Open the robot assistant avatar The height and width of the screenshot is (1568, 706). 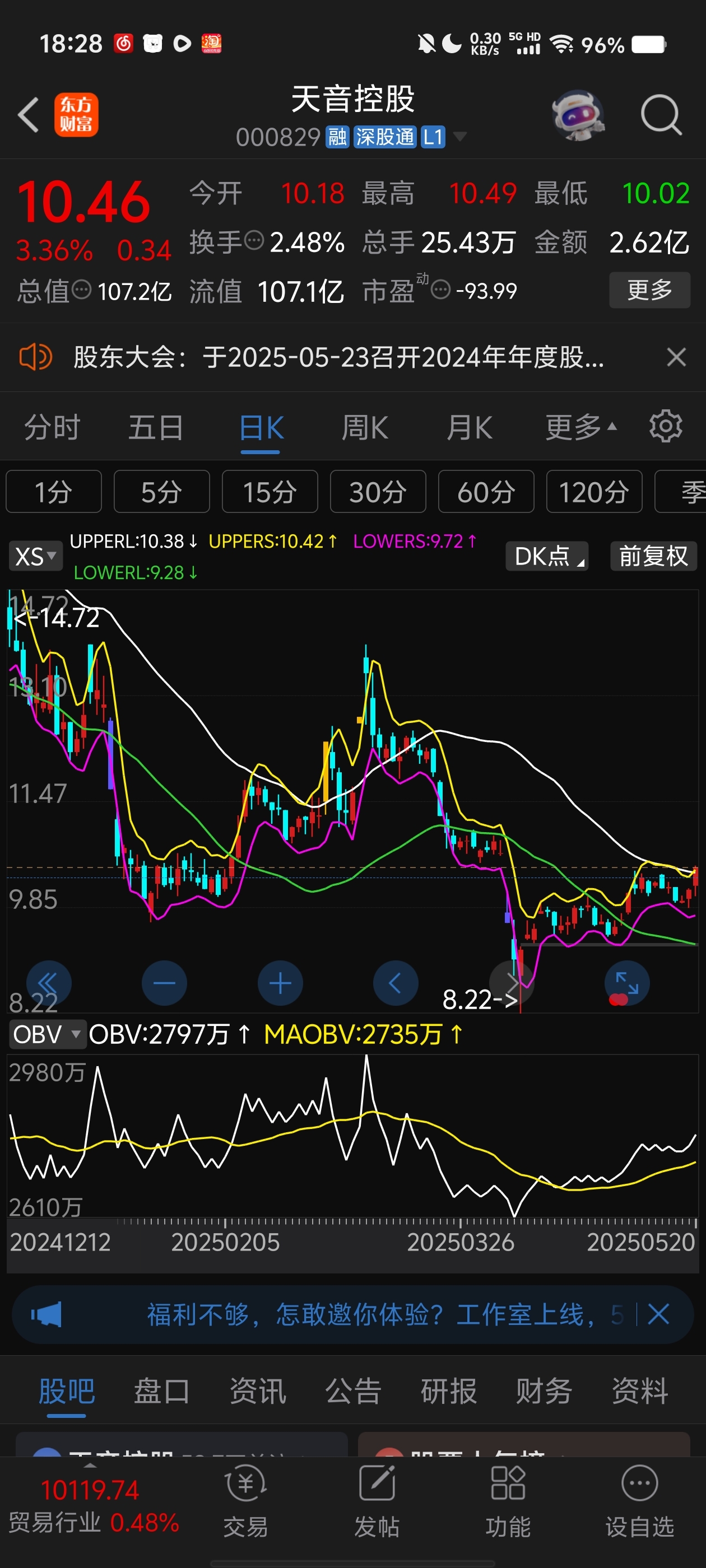[x=578, y=115]
